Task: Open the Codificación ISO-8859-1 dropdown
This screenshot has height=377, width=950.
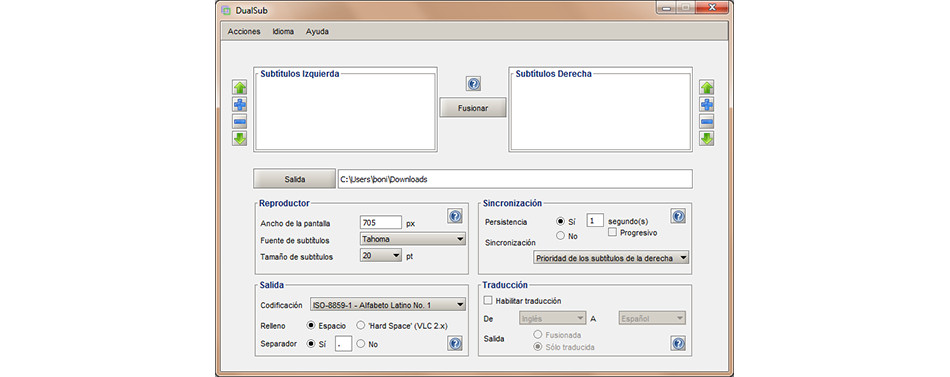Action: [x=388, y=305]
